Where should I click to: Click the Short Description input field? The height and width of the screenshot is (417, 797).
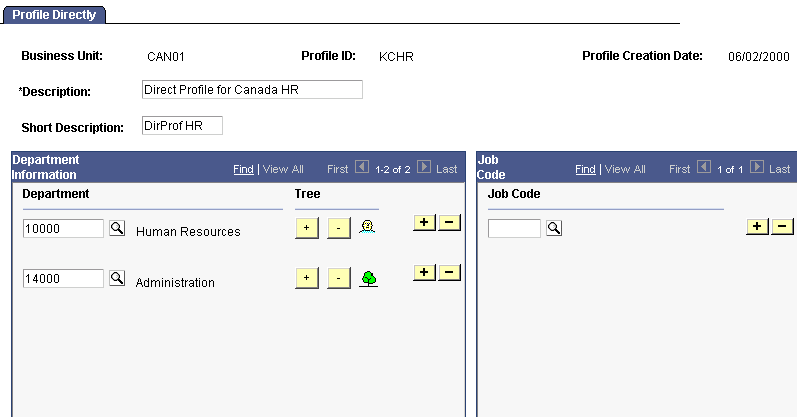coord(182,126)
